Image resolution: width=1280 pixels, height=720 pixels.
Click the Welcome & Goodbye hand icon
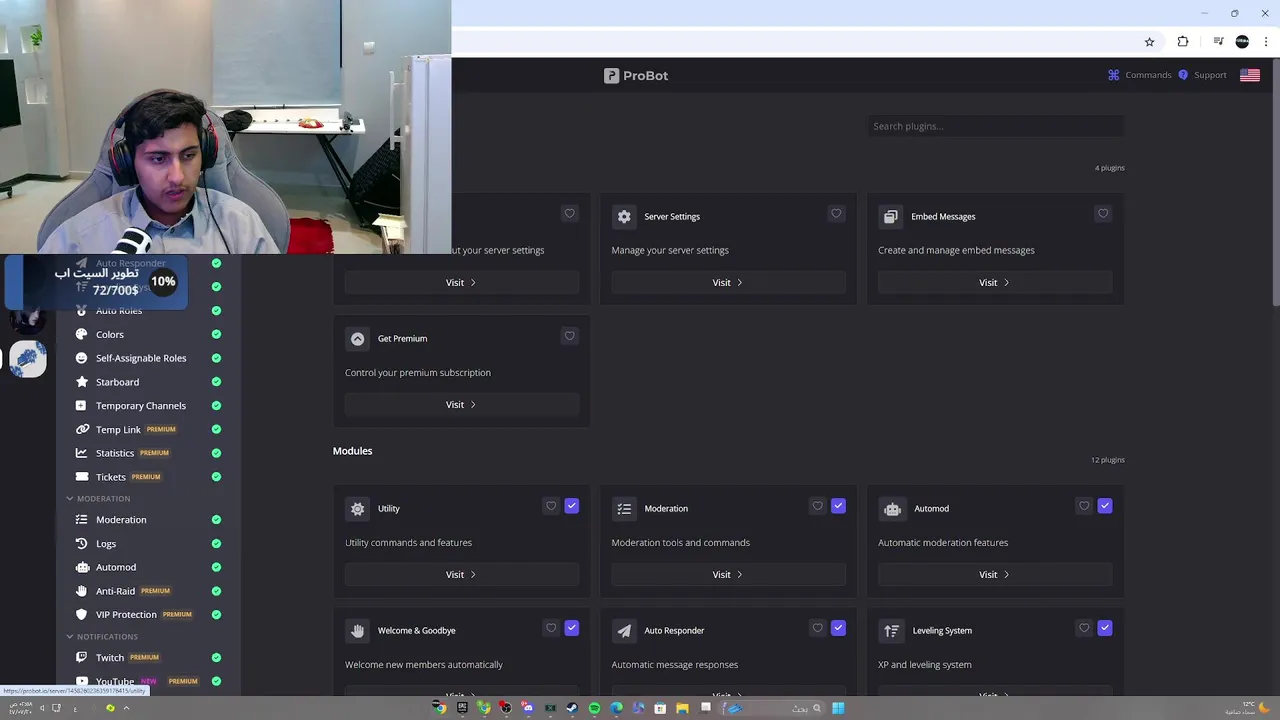[357, 631]
